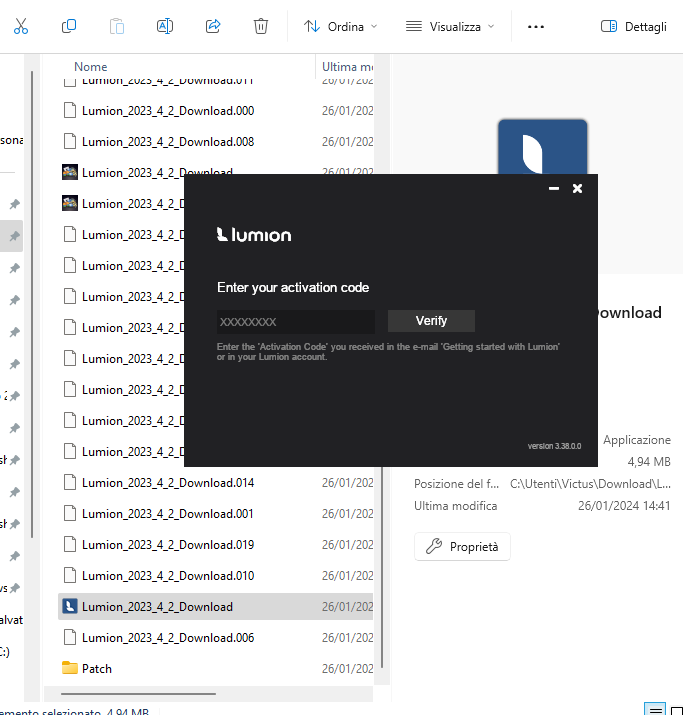Click the Copy icon in Explorer toolbar
The width and height of the screenshot is (683, 715).
(69, 26)
